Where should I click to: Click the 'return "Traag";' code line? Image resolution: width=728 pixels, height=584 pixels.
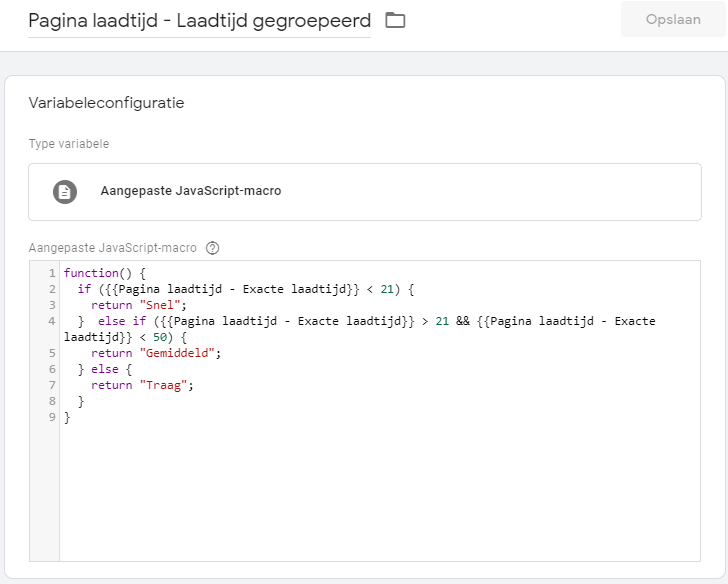pyautogui.click(x=142, y=385)
